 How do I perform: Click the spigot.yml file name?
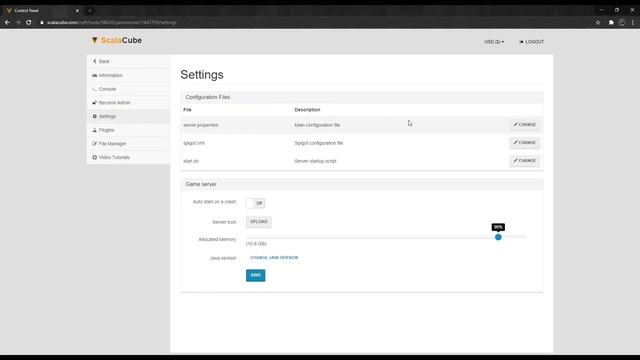(194, 143)
